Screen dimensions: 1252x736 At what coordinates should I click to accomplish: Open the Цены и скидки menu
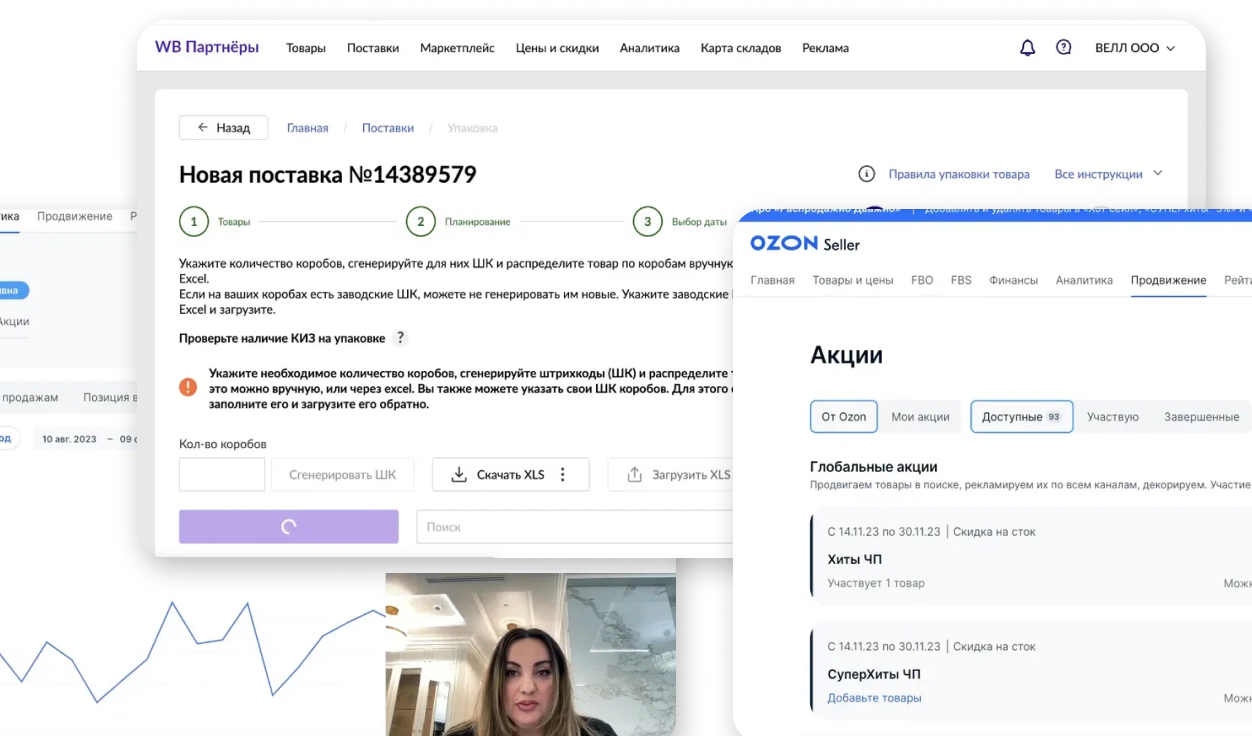pos(557,48)
